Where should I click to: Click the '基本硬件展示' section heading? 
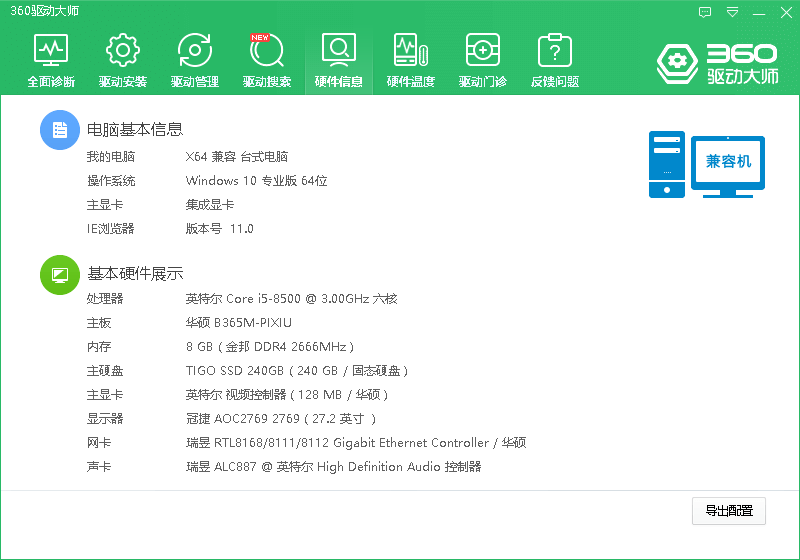point(135,273)
